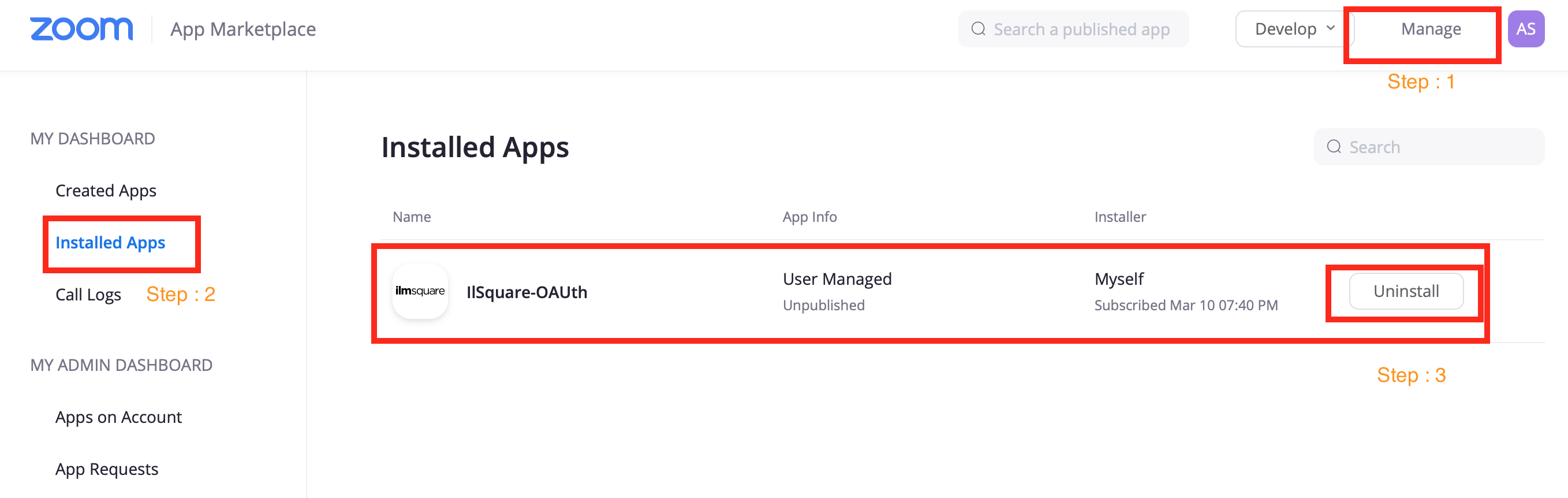Click the Installed Apps search box

click(x=1436, y=147)
